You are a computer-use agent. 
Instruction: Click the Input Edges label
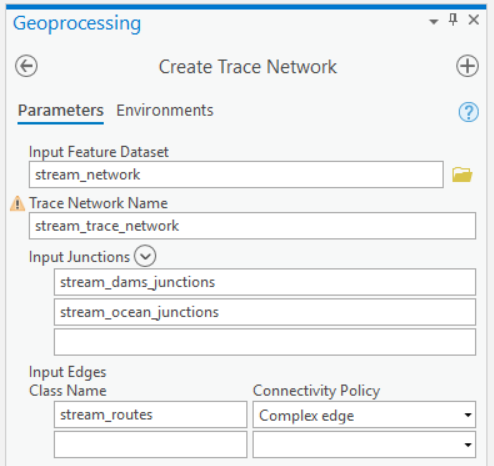coord(68,372)
